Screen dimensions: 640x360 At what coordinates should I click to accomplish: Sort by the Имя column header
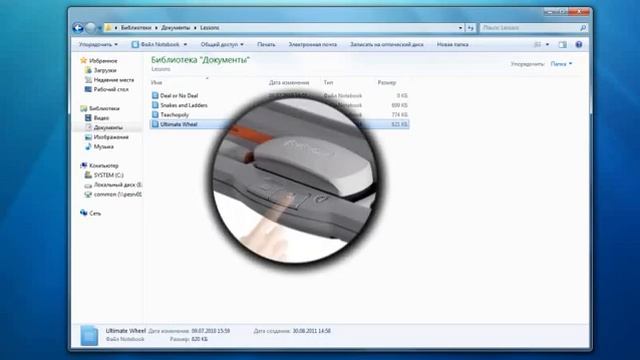click(157, 82)
